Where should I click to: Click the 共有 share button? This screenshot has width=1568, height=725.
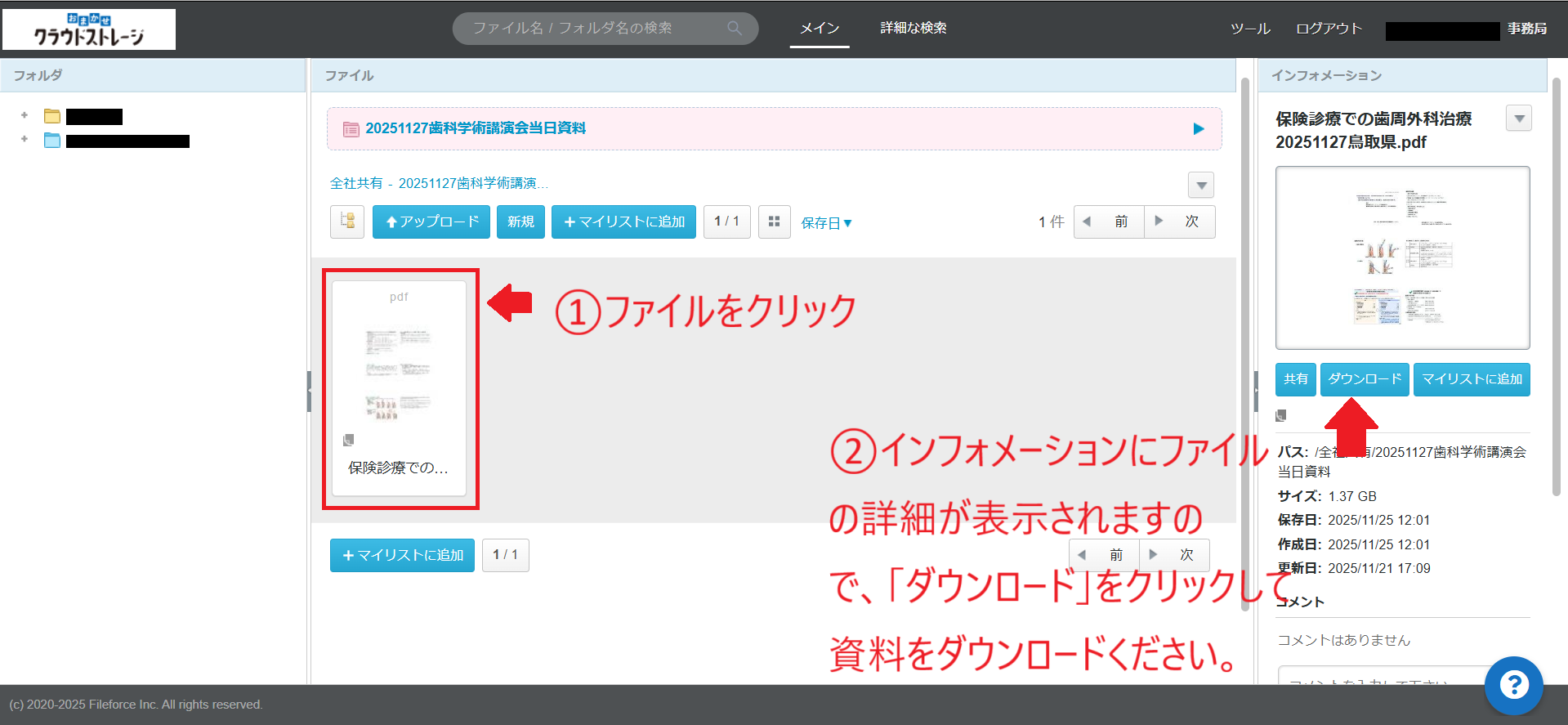coord(1295,379)
